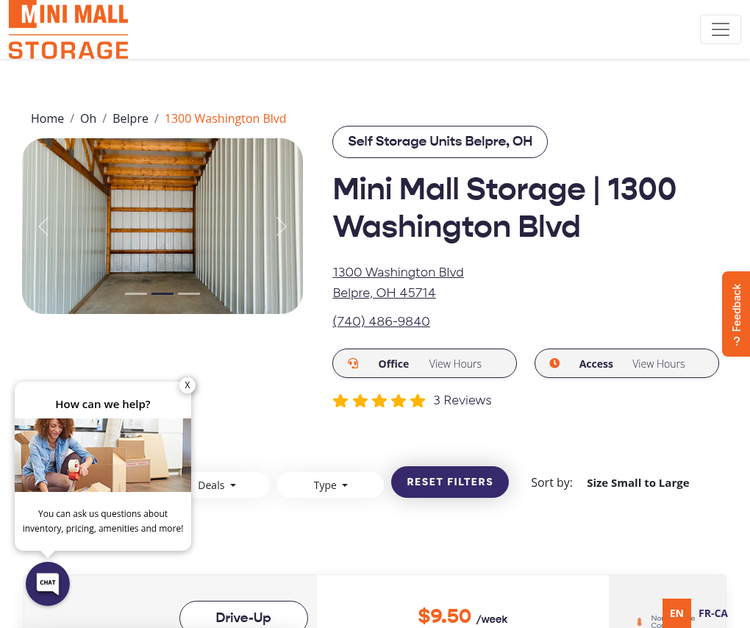The height and width of the screenshot is (628, 750).
Task: Expand the Type filter dropdown
Action: 330,485
